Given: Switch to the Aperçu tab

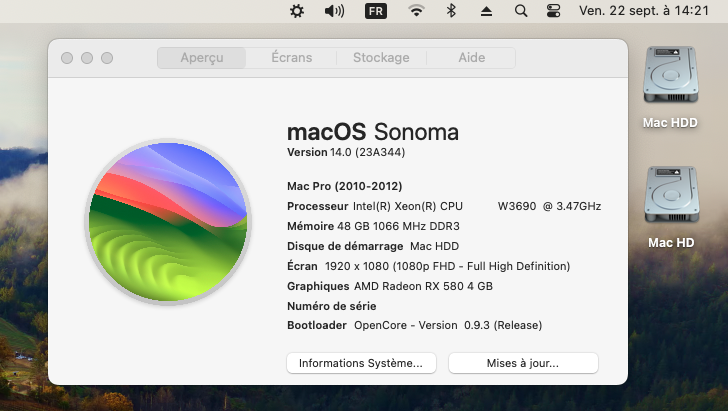Looking at the screenshot, I should click(x=202, y=58).
